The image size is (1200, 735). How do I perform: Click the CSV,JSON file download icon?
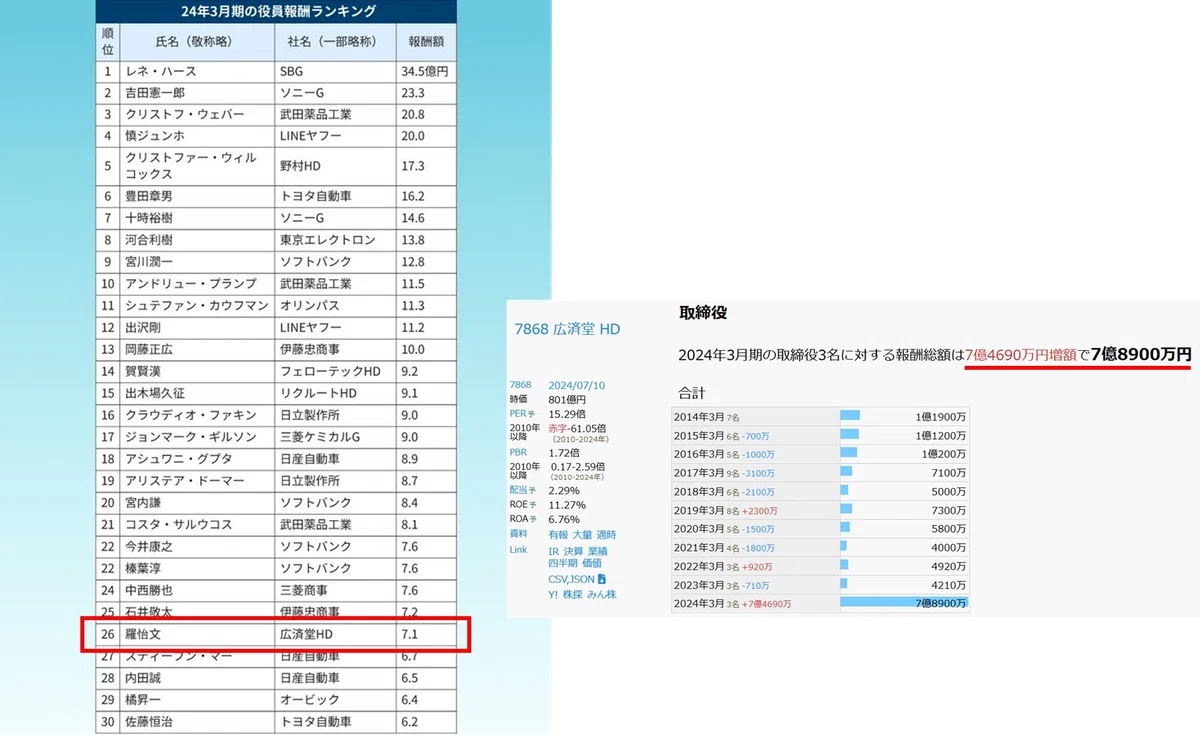[602, 579]
